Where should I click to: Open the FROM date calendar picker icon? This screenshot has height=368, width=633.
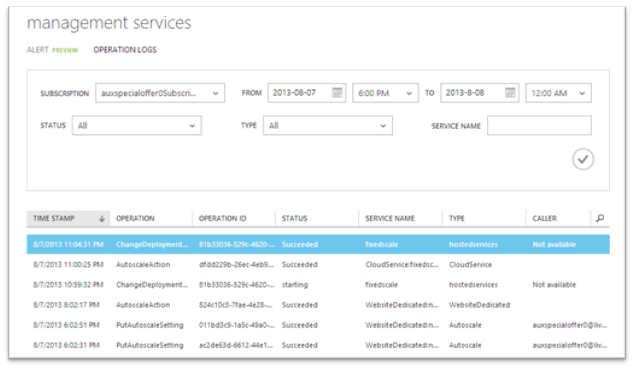click(337, 93)
